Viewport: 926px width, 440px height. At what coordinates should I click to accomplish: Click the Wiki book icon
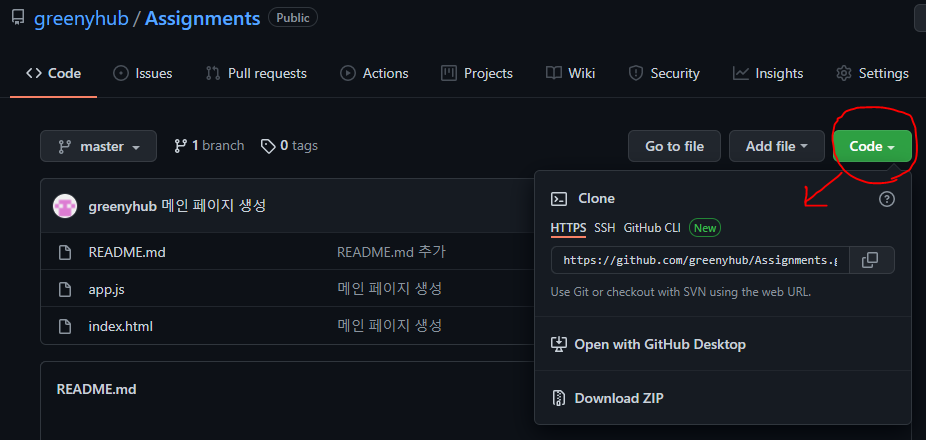click(x=553, y=73)
